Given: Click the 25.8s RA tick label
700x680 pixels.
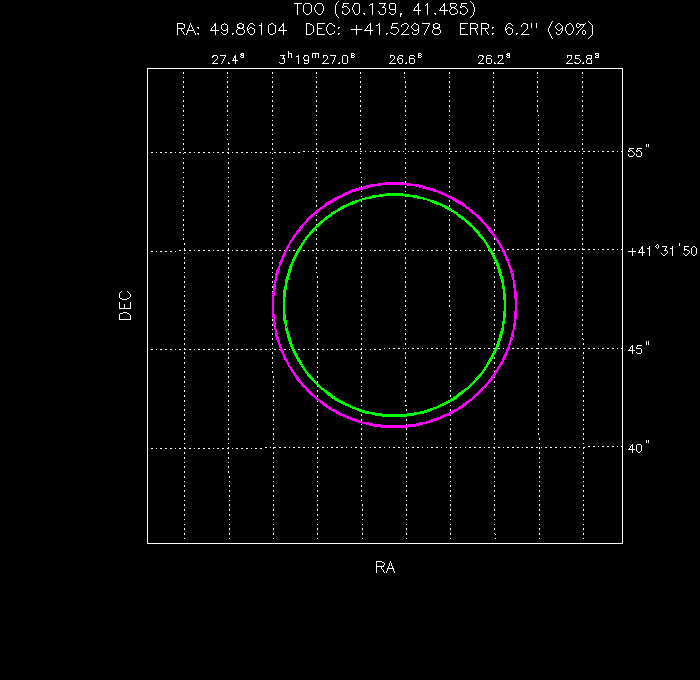Looking at the screenshot, I should coord(583,59).
